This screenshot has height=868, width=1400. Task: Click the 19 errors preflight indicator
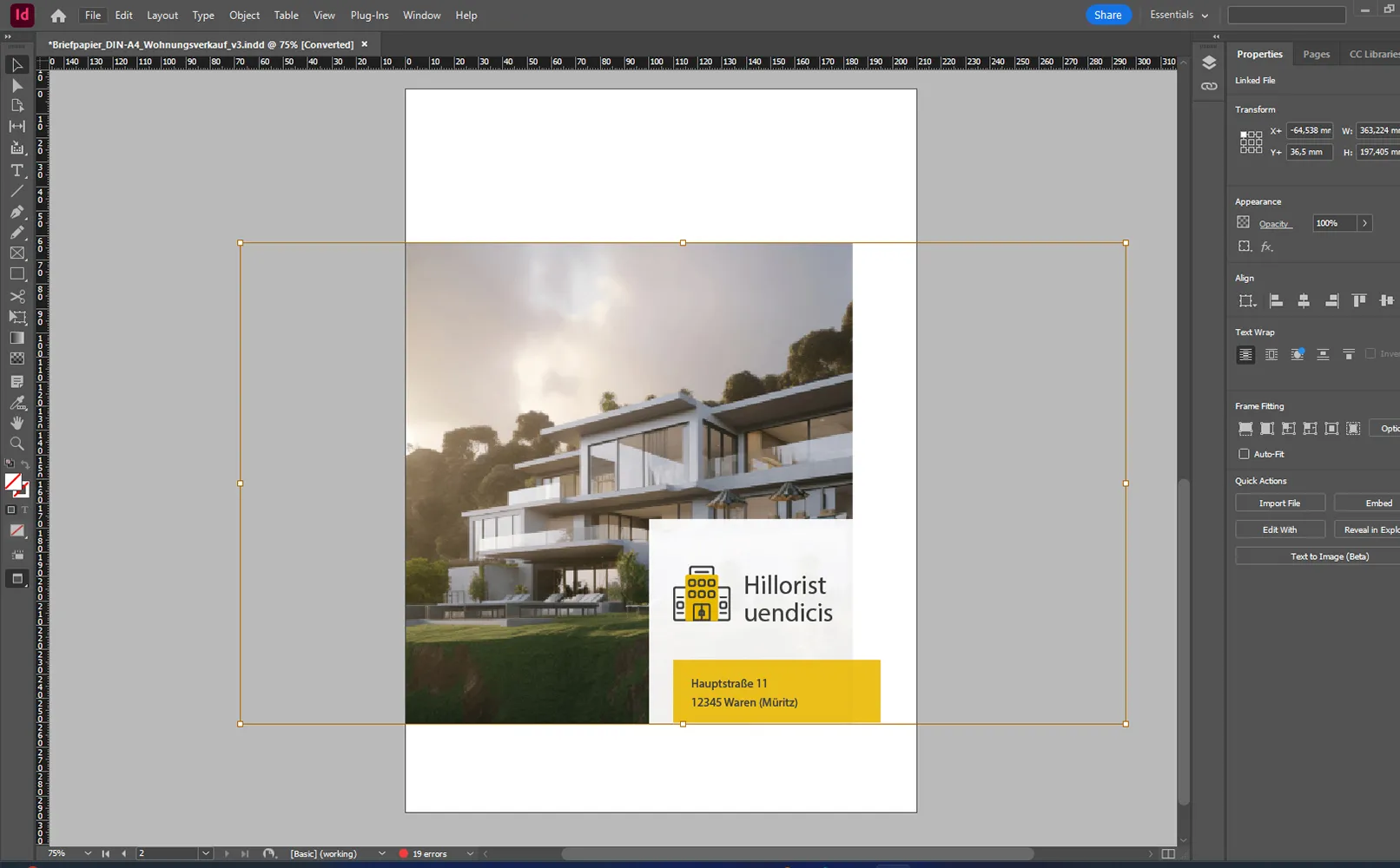432,853
